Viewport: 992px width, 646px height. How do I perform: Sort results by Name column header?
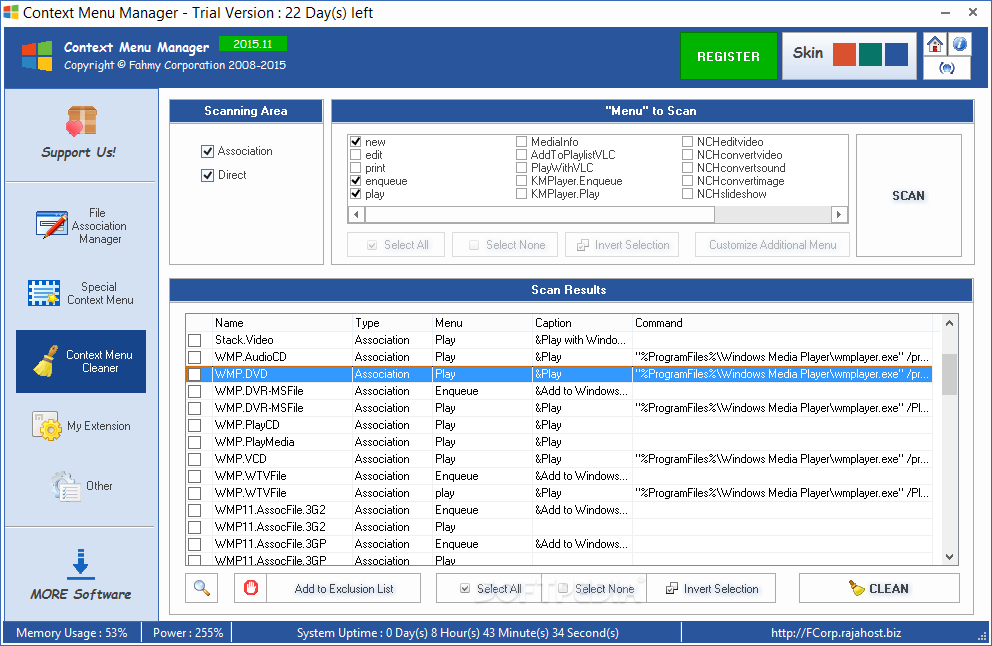point(282,323)
